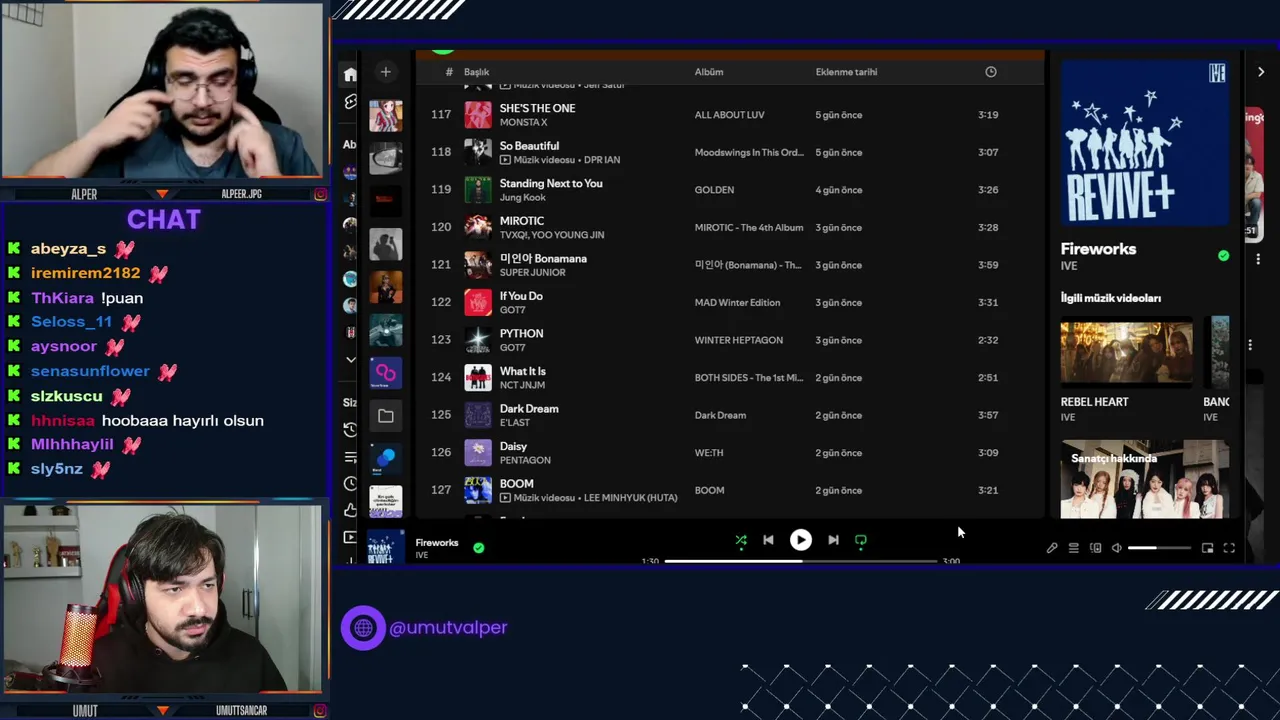This screenshot has height=720, width=1280.
Task: Open the Jung Kook artist link
Action: (x=523, y=197)
